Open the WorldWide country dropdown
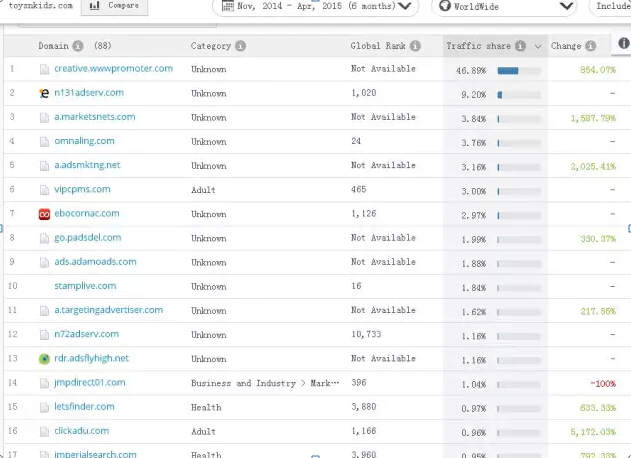The height and width of the screenshot is (458, 631). 504,6
